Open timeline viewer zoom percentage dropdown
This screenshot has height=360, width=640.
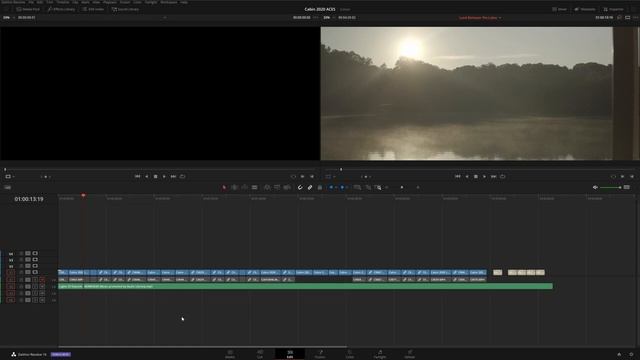(328, 18)
